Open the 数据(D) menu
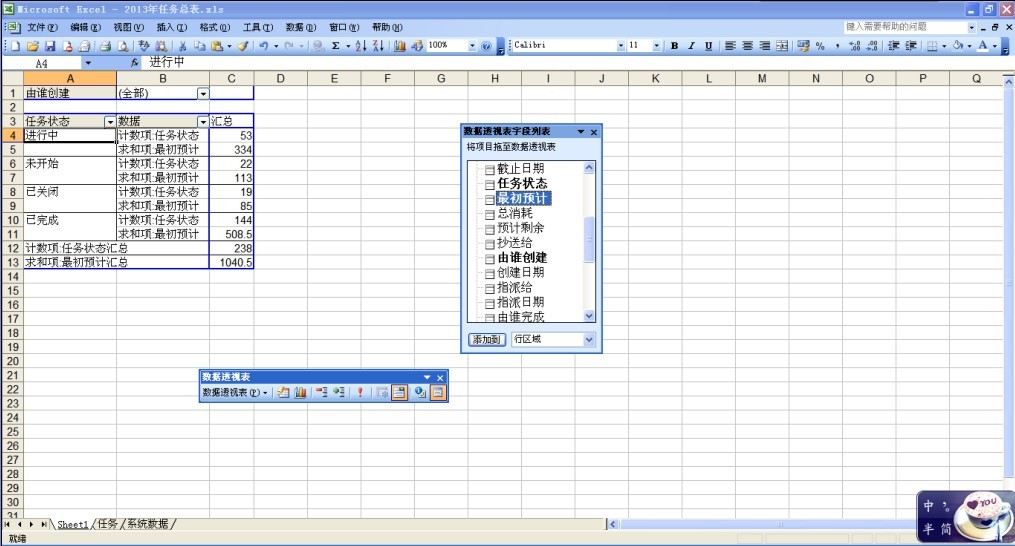 click(300, 27)
